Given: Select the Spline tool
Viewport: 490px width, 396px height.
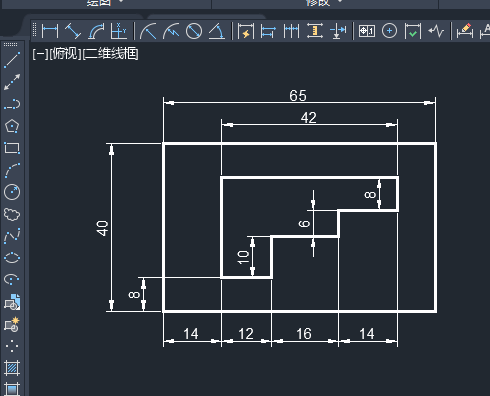Looking at the screenshot, I should (12, 236).
